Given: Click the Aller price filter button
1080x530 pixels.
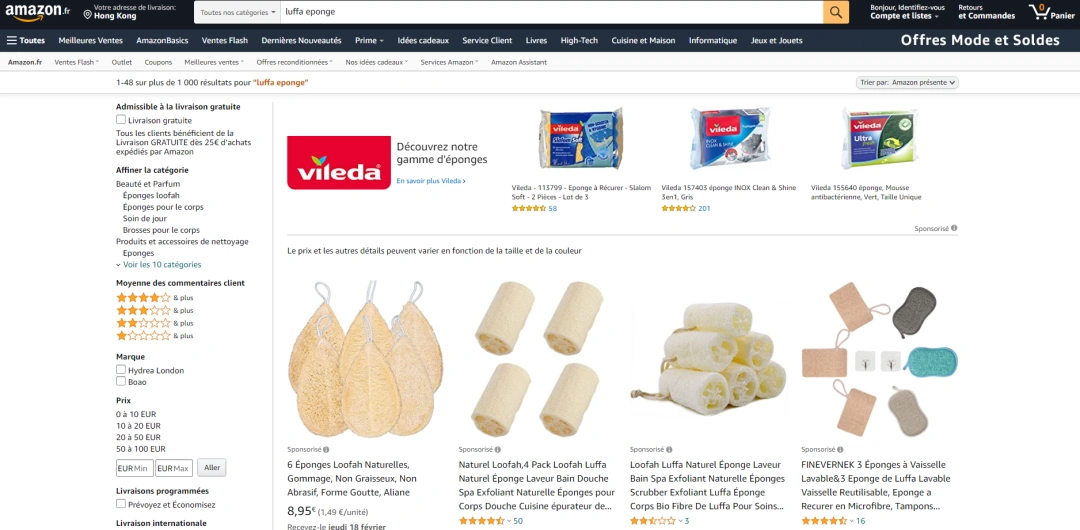Looking at the screenshot, I should click(x=211, y=468).
